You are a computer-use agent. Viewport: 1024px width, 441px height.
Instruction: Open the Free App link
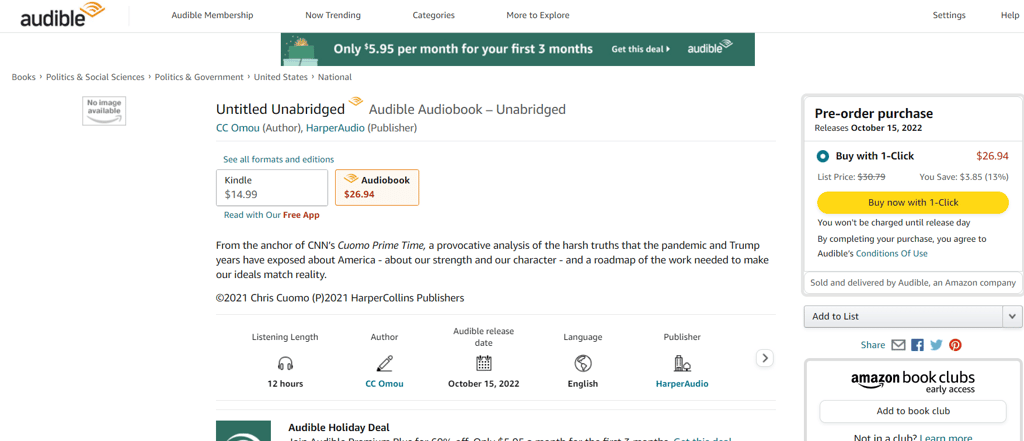(301, 215)
